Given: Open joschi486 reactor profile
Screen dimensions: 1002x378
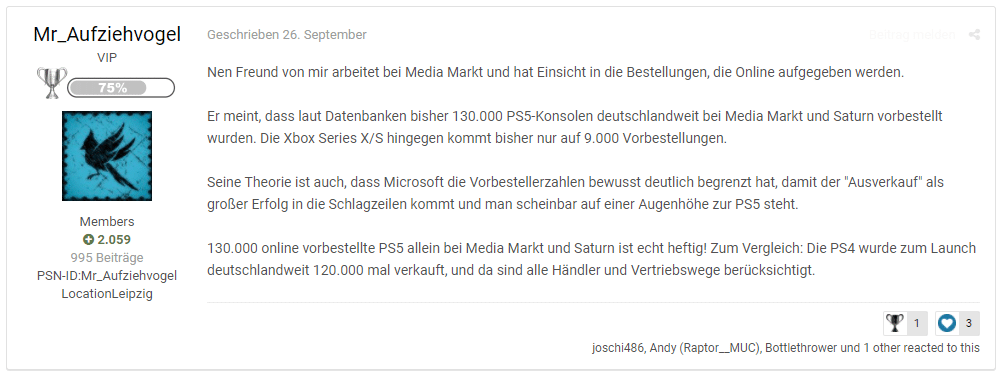Looking at the screenshot, I should [x=618, y=348].
